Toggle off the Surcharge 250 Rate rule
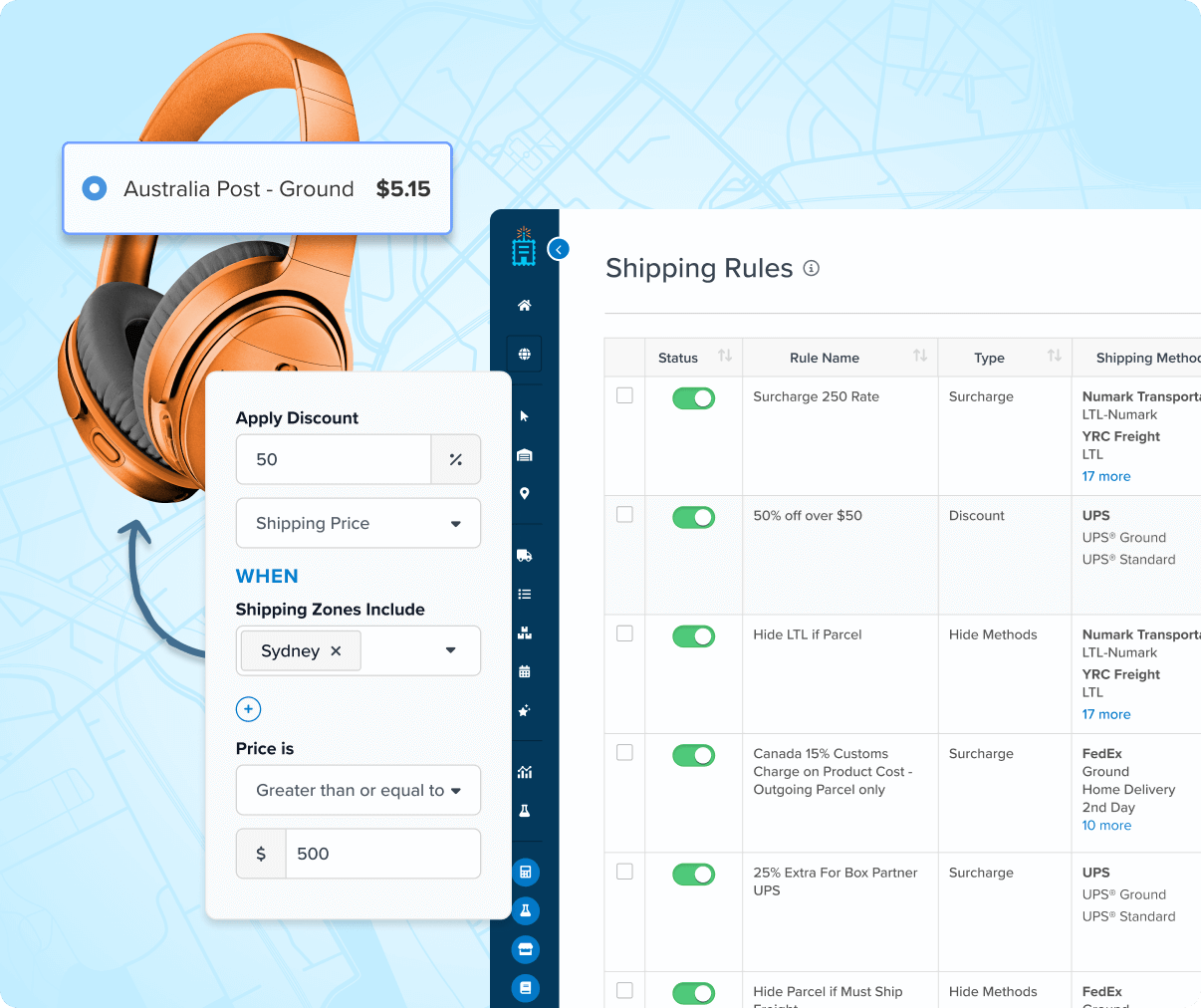Viewport: 1201px width, 1008px height. [x=693, y=398]
